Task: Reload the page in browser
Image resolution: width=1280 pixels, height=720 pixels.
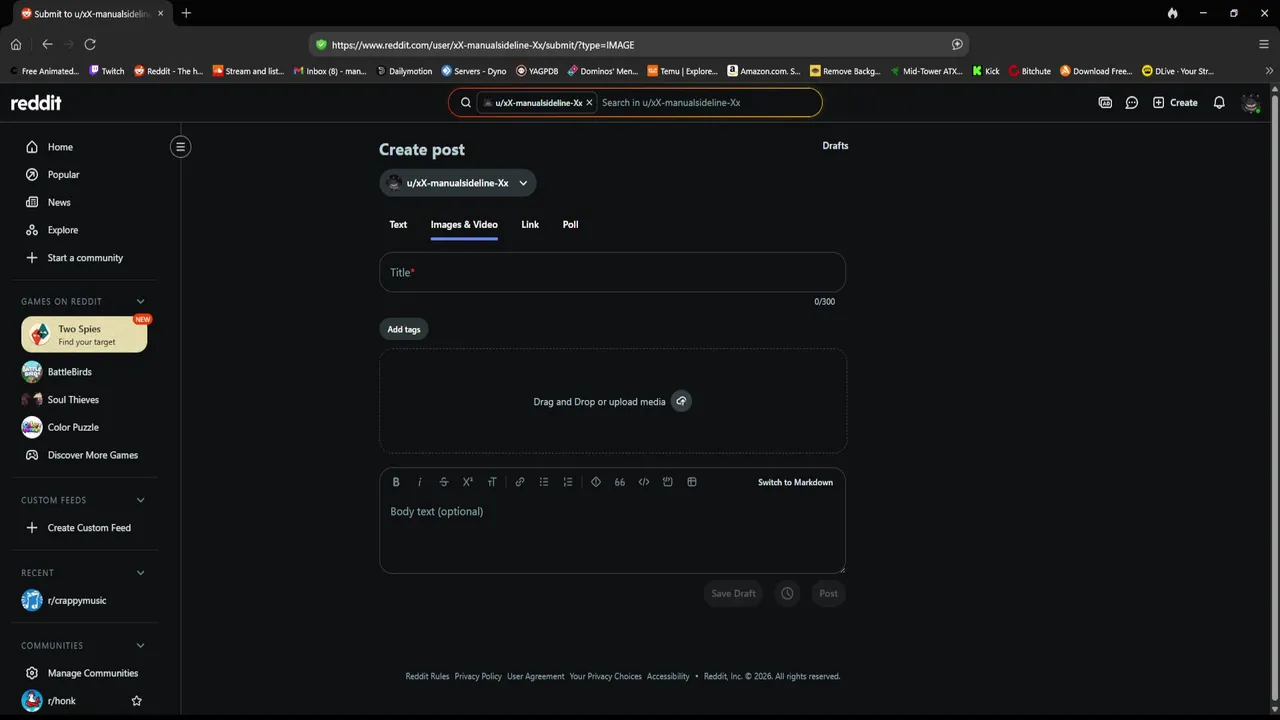Action: point(90,44)
